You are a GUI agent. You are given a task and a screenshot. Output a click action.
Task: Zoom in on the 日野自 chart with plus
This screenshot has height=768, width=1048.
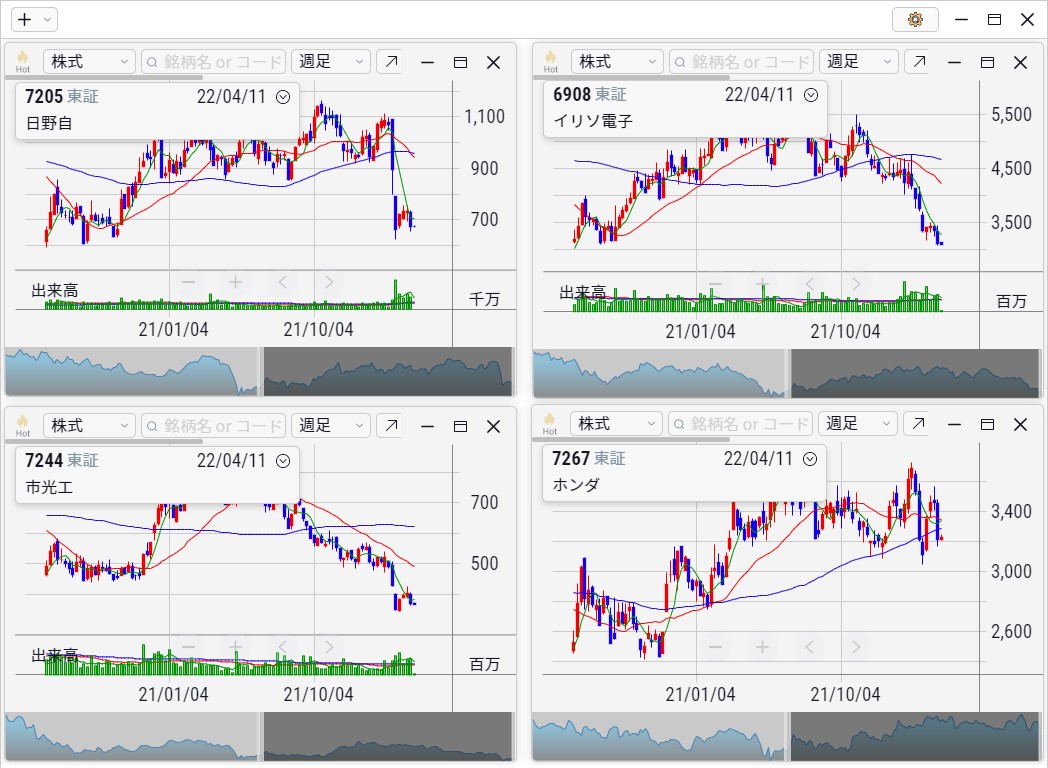pos(236,282)
